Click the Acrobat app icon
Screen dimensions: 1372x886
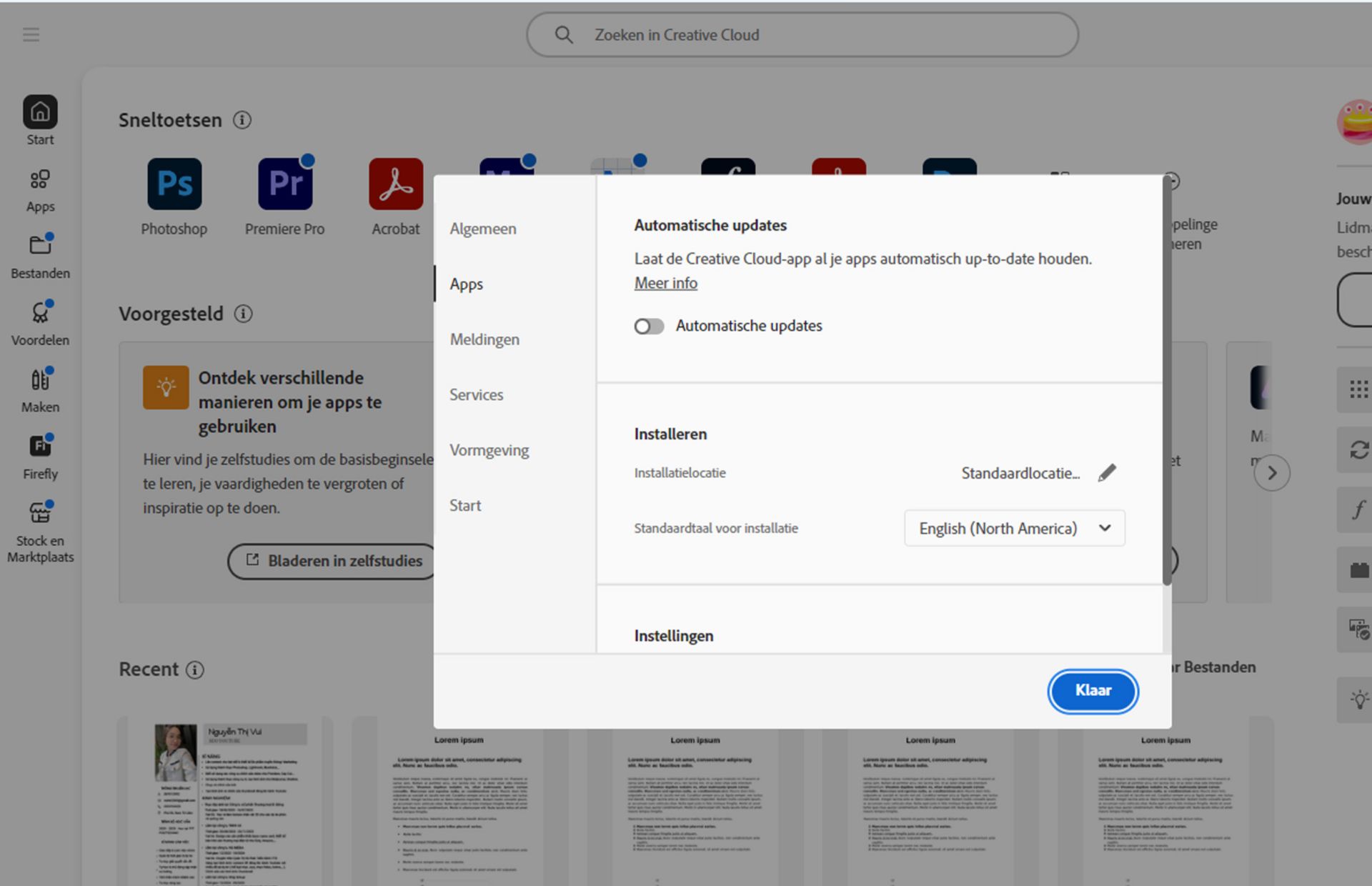396,184
